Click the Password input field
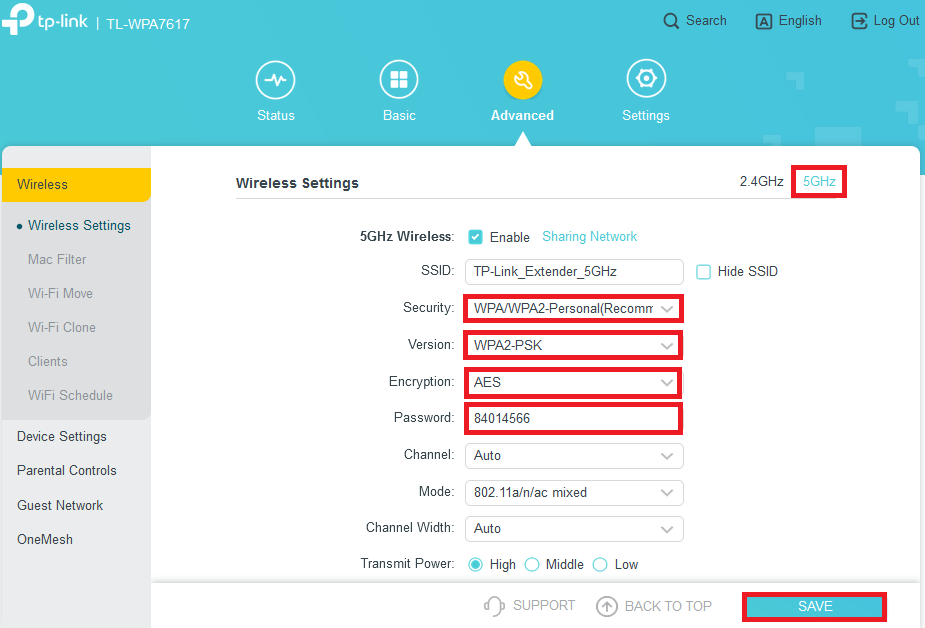The width and height of the screenshot is (925, 628). 572,418
